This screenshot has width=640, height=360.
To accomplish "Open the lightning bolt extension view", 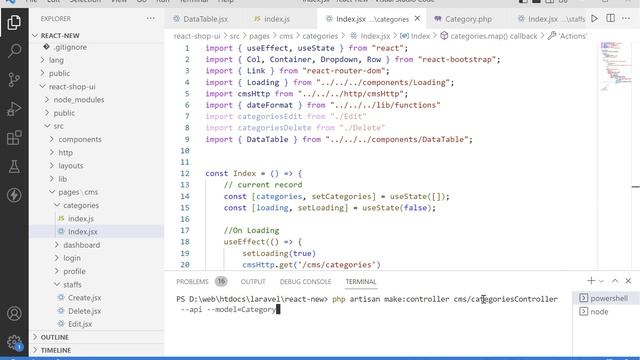I will (14, 195).
